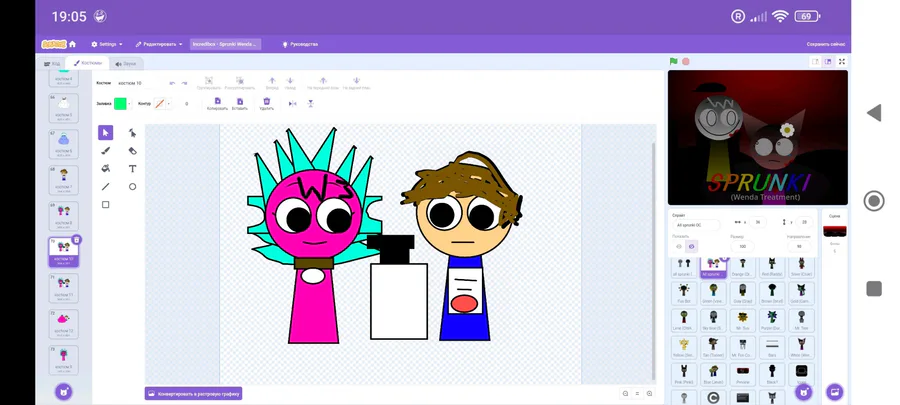Click the sprite y position field
The height and width of the screenshot is (405, 900).
pos(804,222)
